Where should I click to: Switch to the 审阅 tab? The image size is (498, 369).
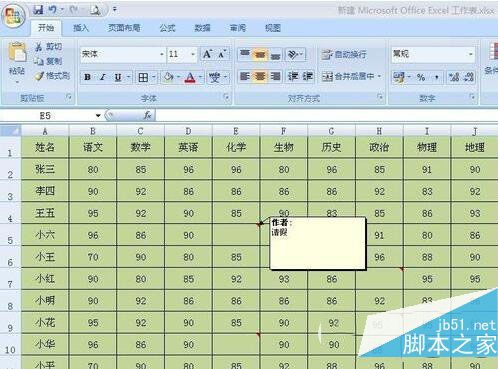[238, 28]
